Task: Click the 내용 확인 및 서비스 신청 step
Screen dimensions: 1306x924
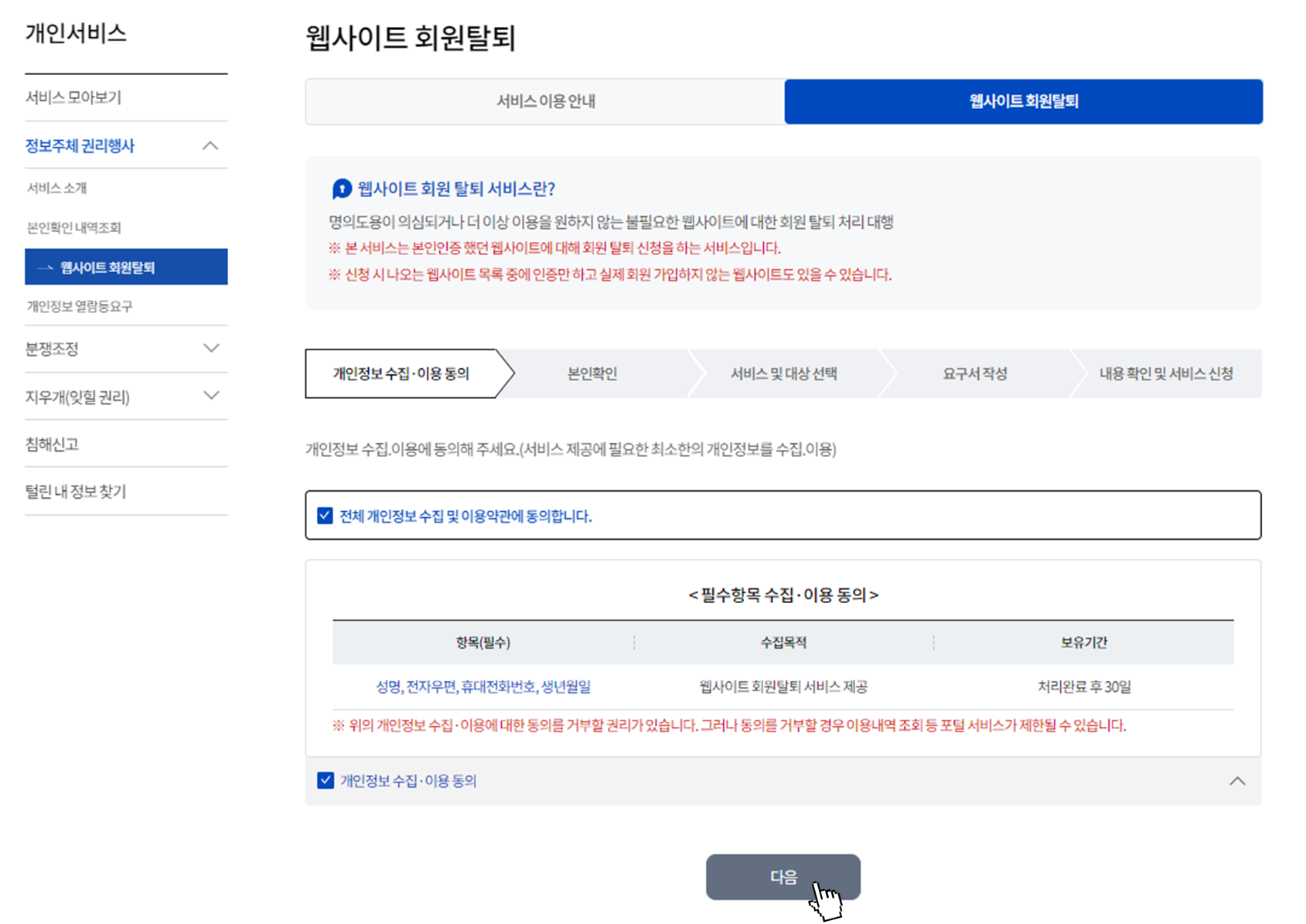Action: (x=1166, y=373)
